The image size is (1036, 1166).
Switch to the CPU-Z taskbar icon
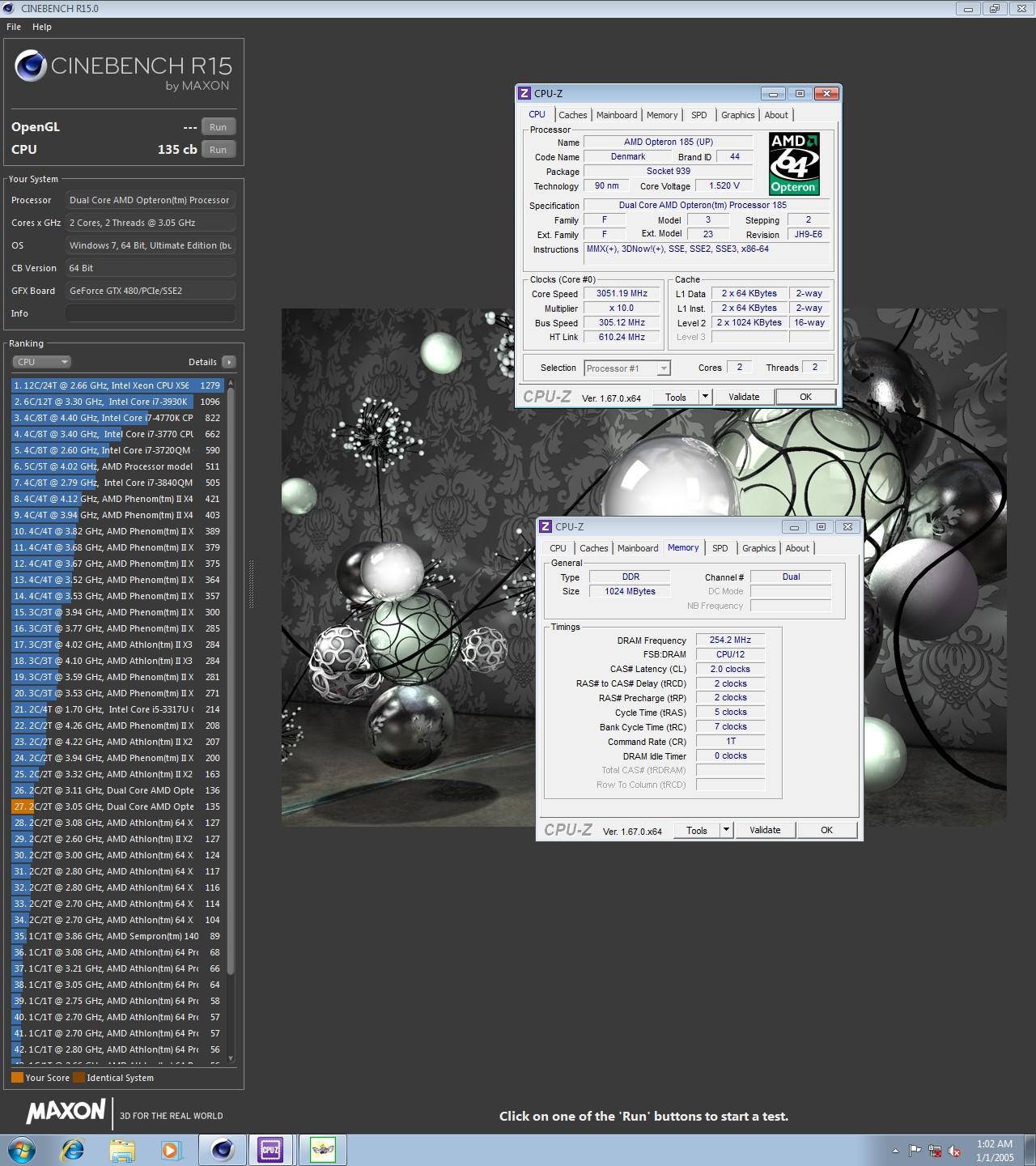click(x=270, y=1150)
